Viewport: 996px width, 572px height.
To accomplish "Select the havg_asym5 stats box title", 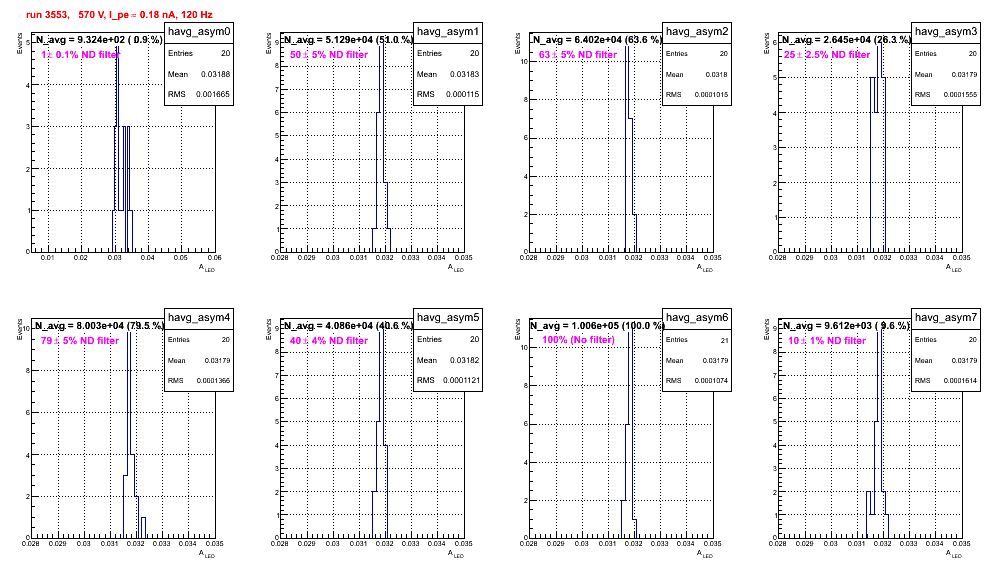I will [x=448, y=317].
